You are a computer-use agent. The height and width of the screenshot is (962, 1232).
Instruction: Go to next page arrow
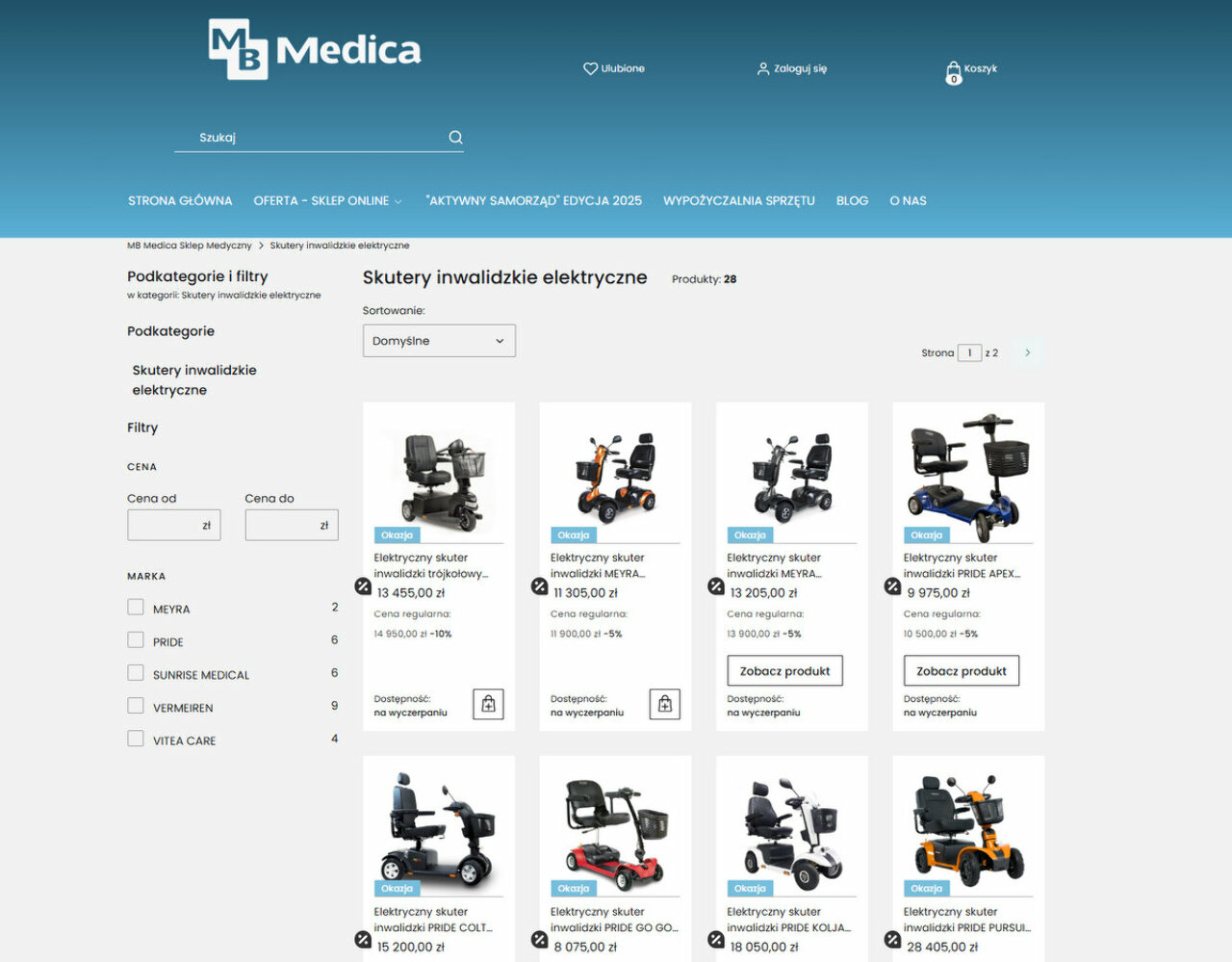tap(1027, 352)
